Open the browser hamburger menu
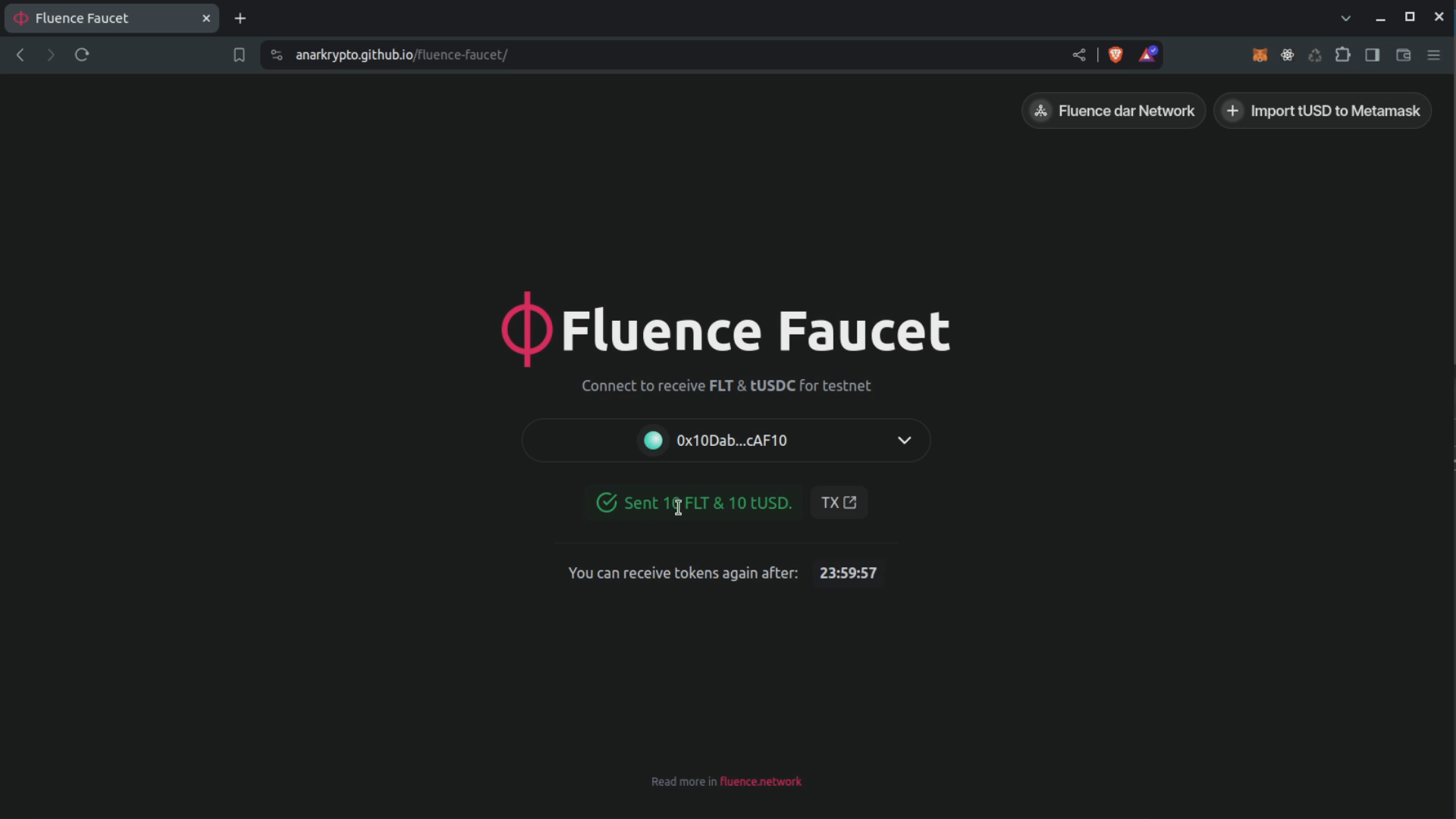 [1433, 55]
